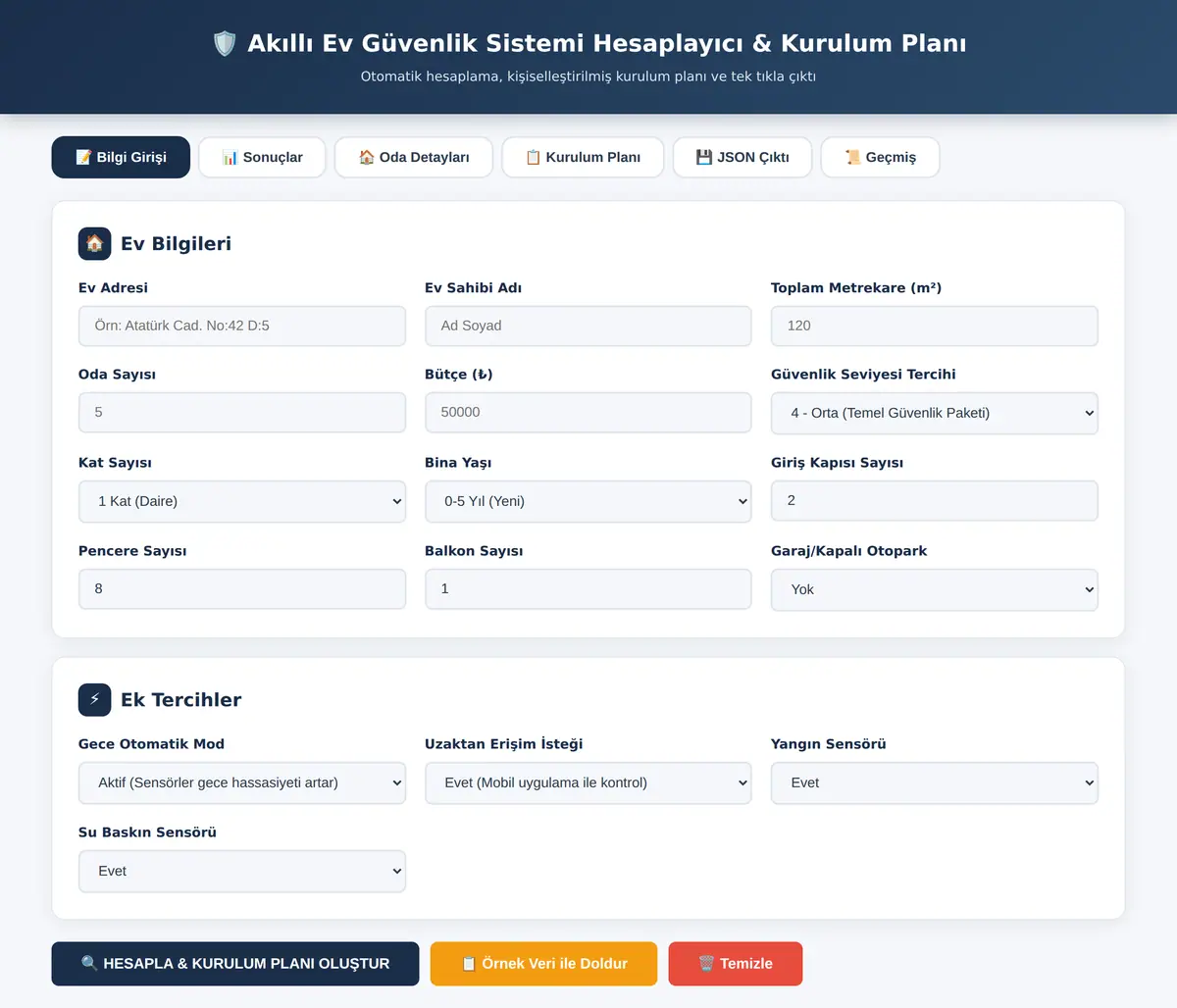
Task: Expand the Gece Otomatik Mod dropdown
Action: point(242,782)
